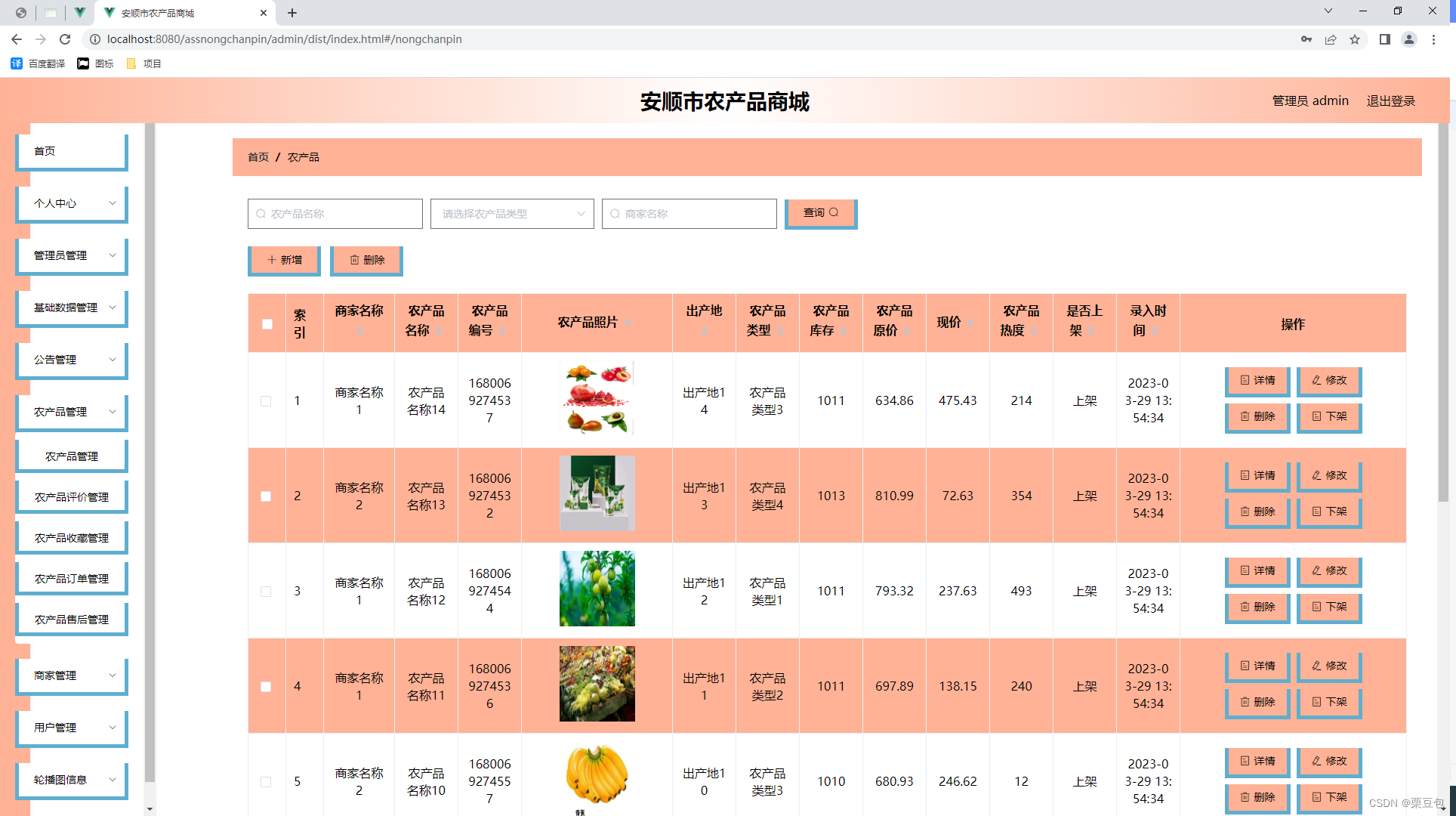Bookmark this page with star icon
The width and height of the screenshot is (1456, 816).
tap(1355, 39)
